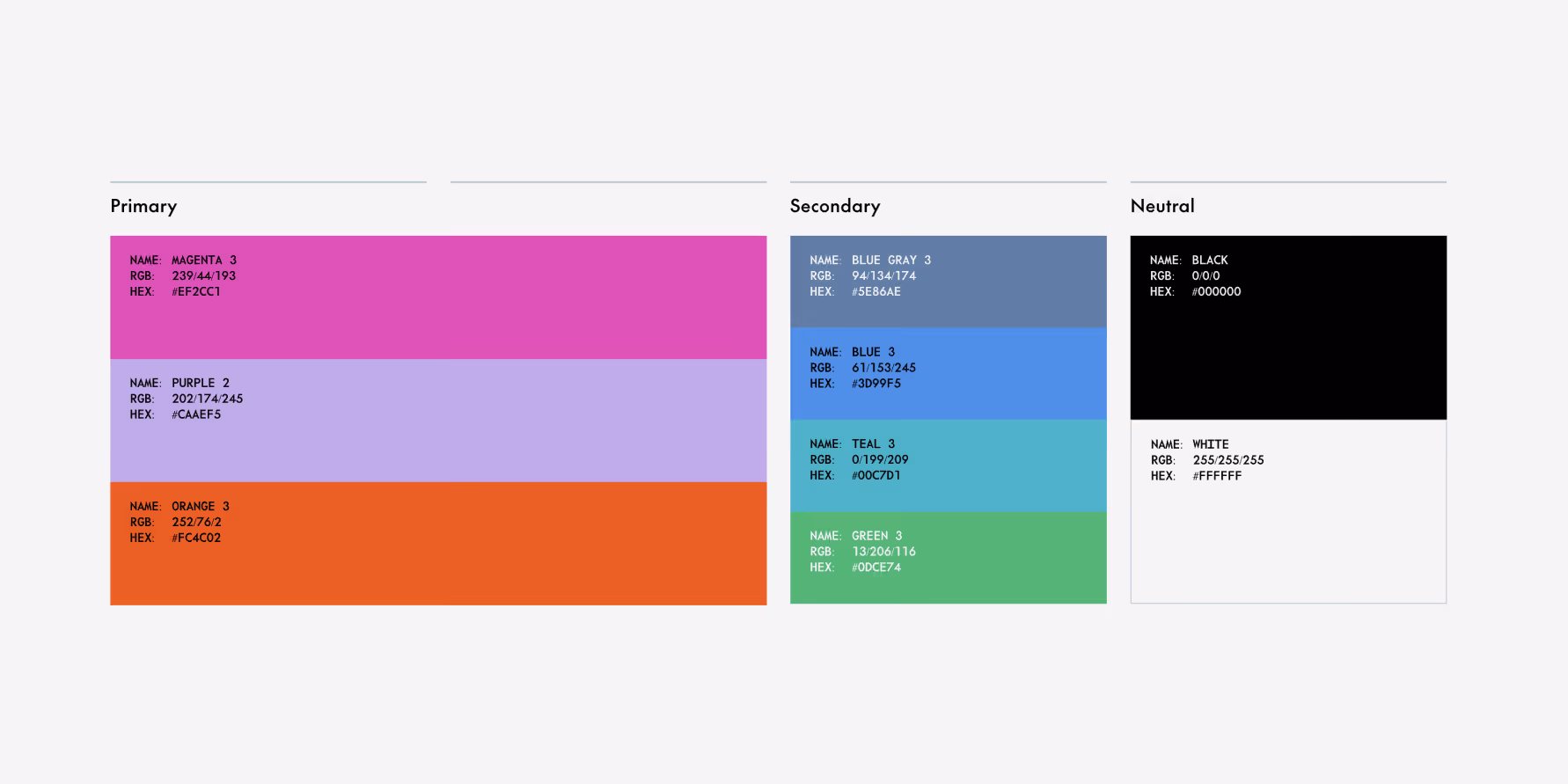Click the name text BLUE GRAY 3
1568x784 pixels.
(x=891, y=260)
